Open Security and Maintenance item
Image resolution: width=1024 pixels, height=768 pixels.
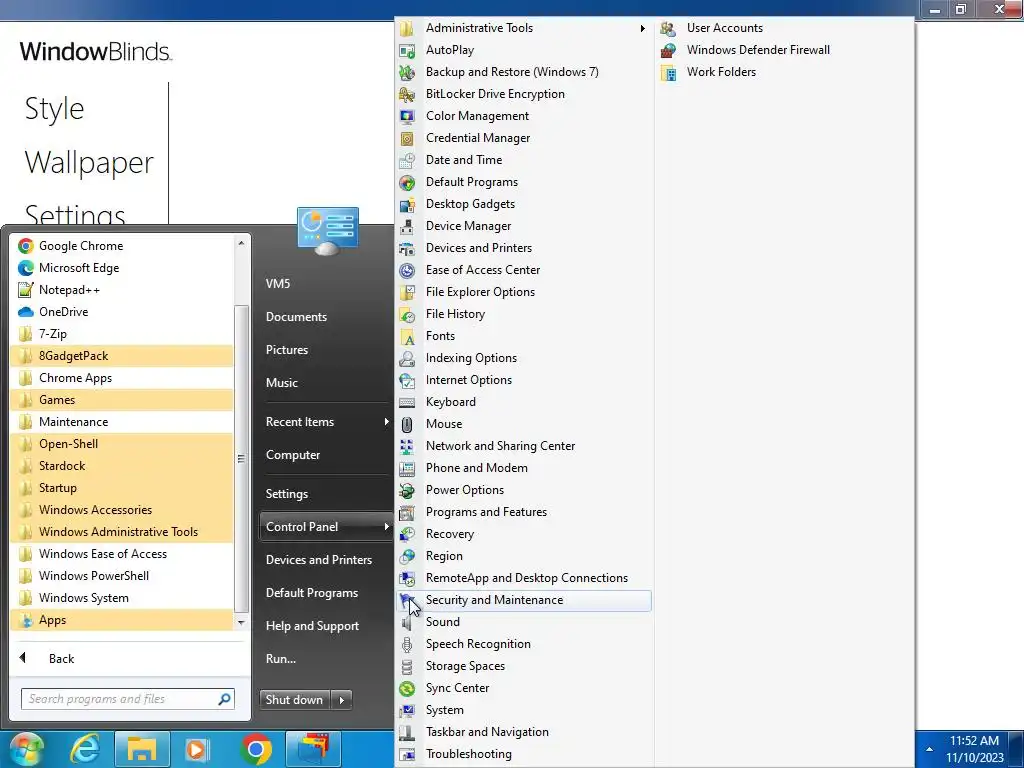(x=524, y=600)
